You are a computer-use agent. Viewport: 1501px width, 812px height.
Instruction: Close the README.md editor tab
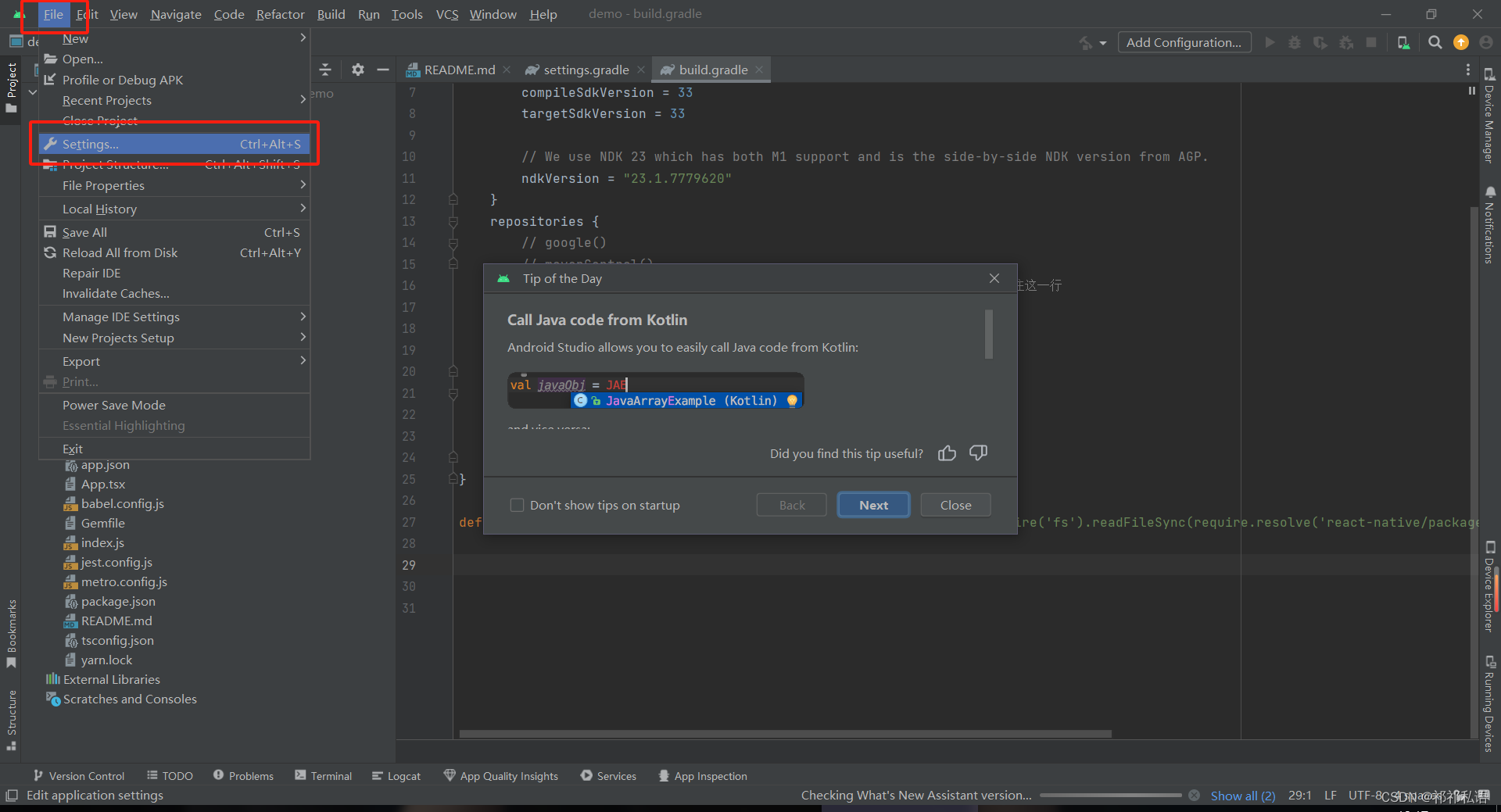[507, 70]
